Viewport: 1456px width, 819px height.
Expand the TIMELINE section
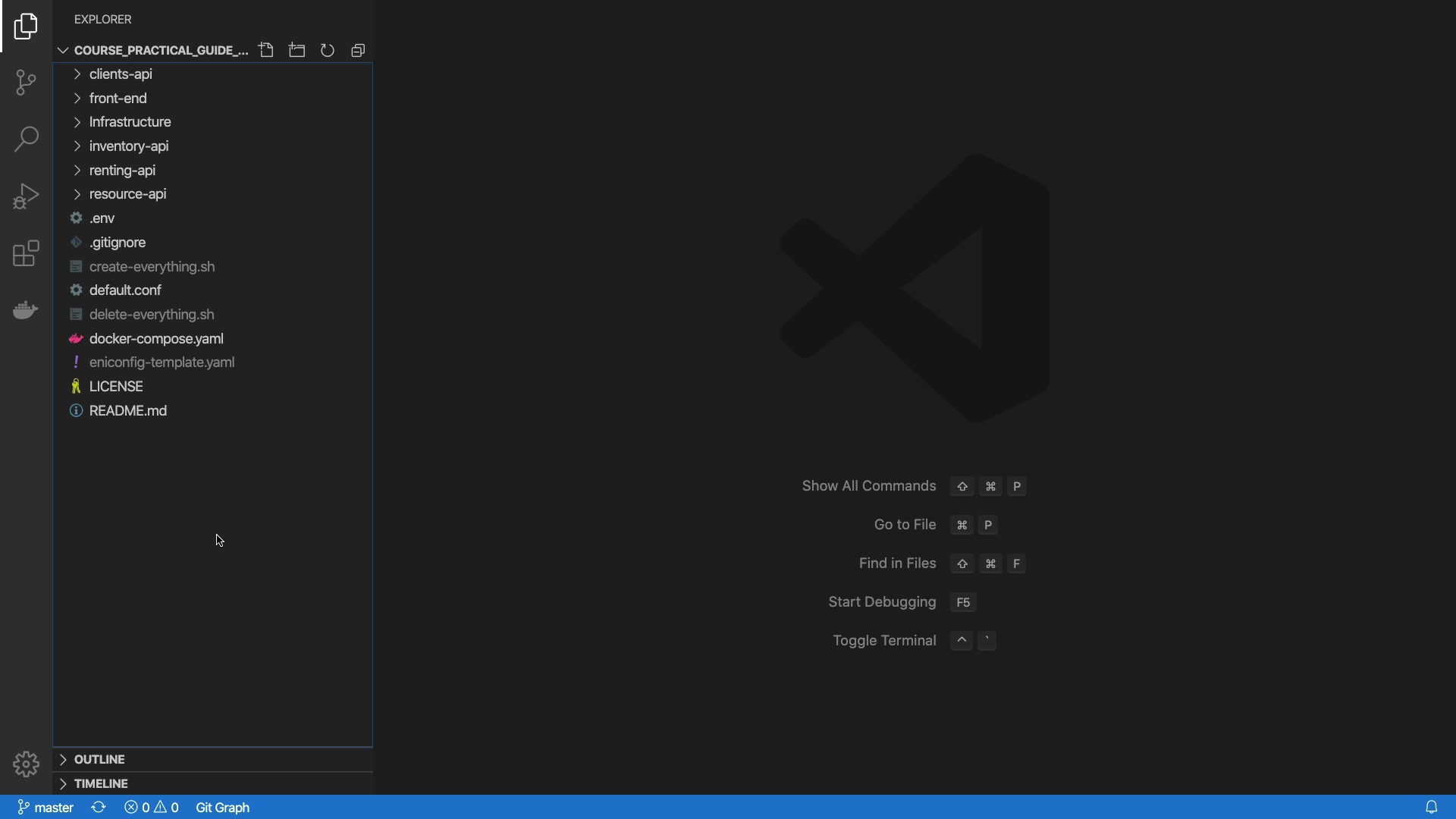click(101, 783)
